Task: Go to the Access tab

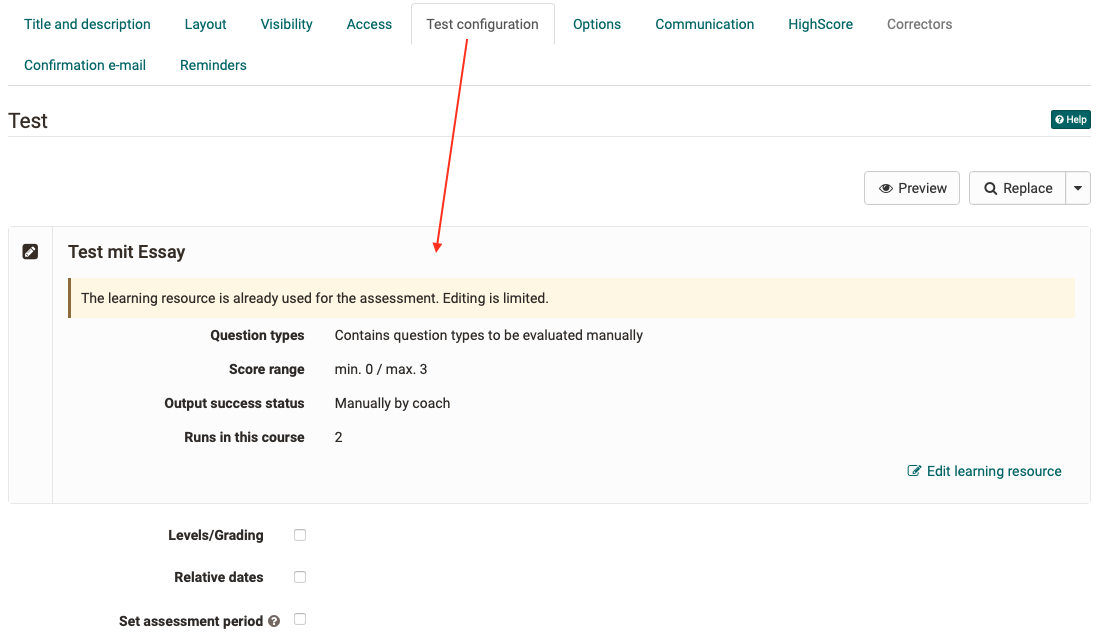Action: (x=369, y=23)
